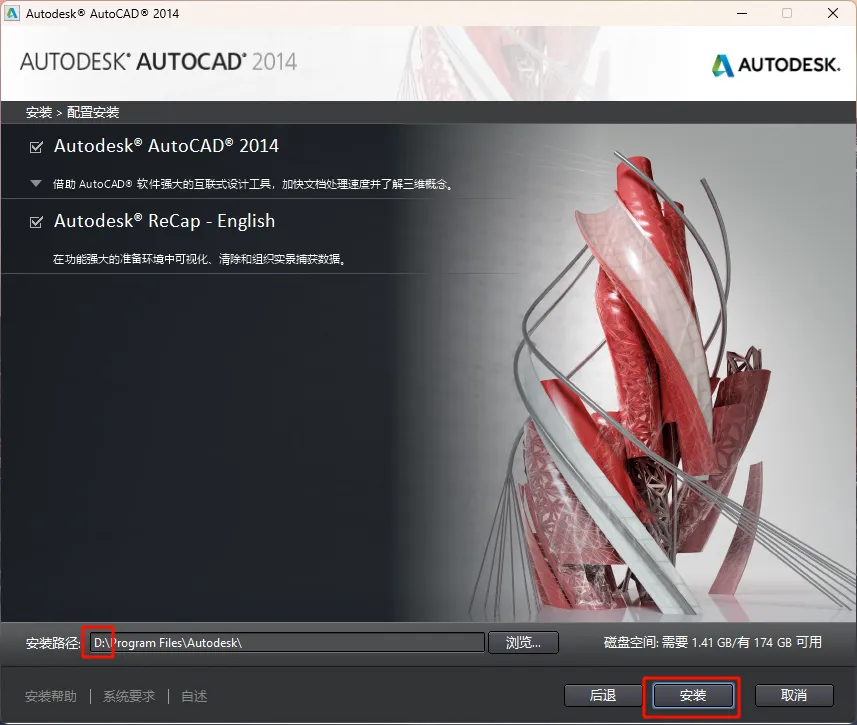The height and width of the screenshot is (725, 857).
Task: Minimize the installer window
Action: 742,13
